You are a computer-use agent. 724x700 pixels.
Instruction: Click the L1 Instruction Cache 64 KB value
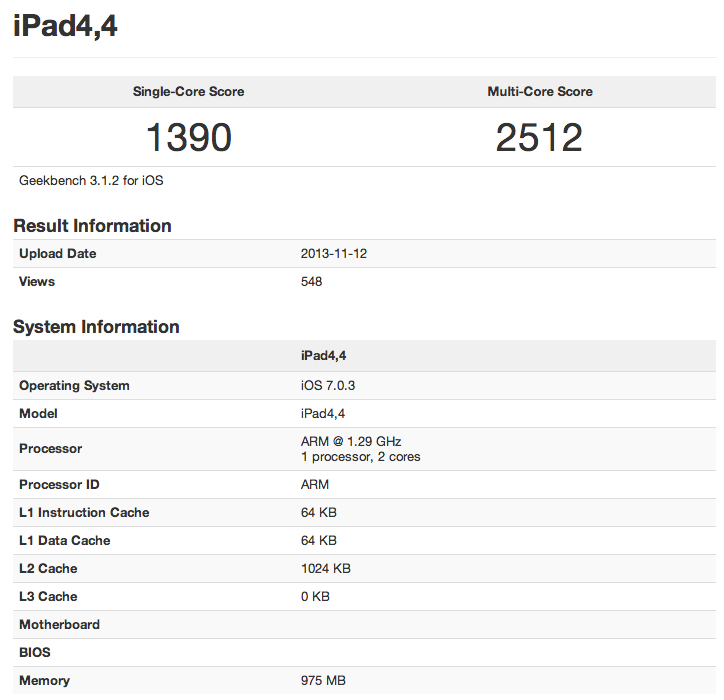click(x=319, y=513)
